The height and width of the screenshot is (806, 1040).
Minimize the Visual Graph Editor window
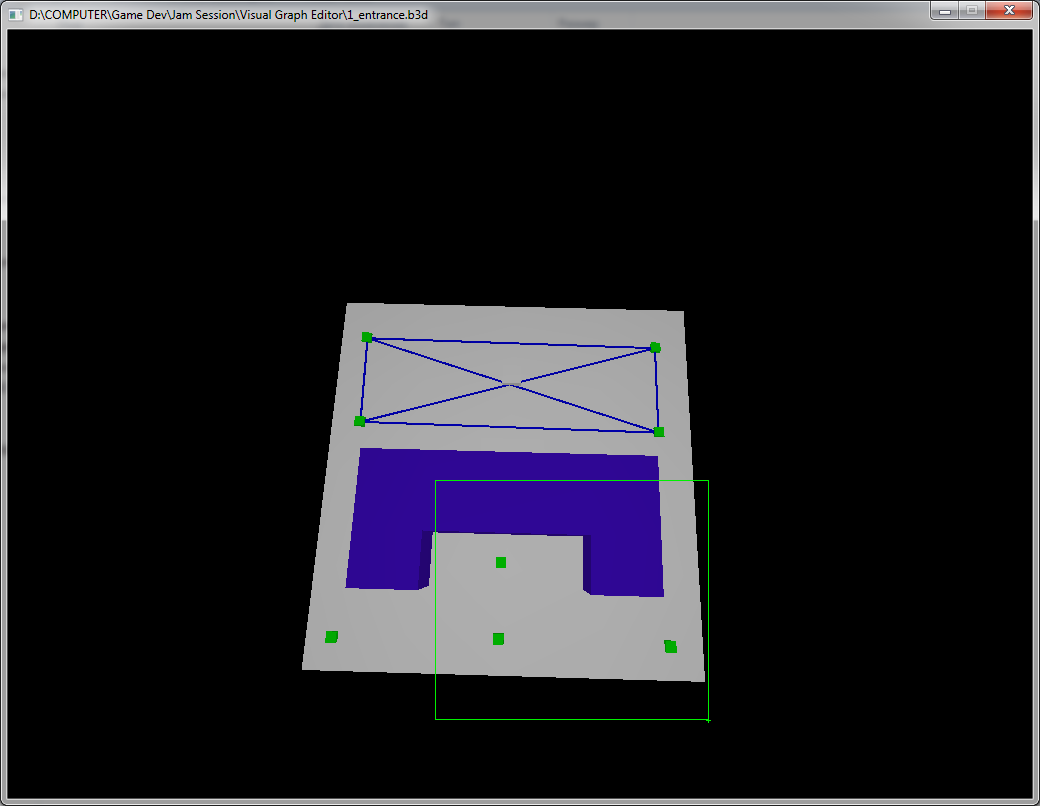click(944, 11)
